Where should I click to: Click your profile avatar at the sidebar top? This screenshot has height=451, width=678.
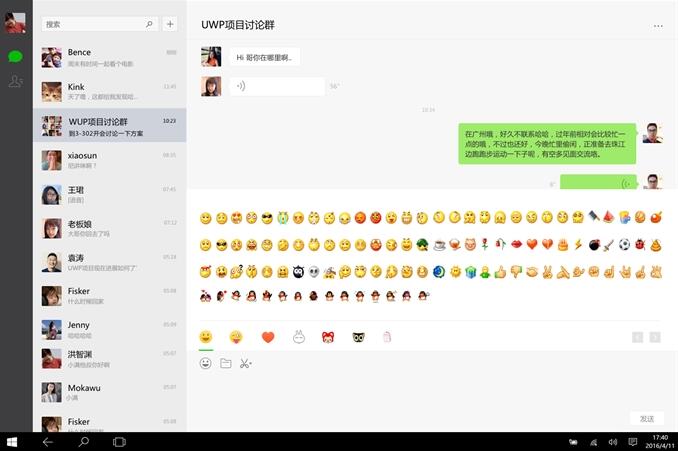point(15,22)
